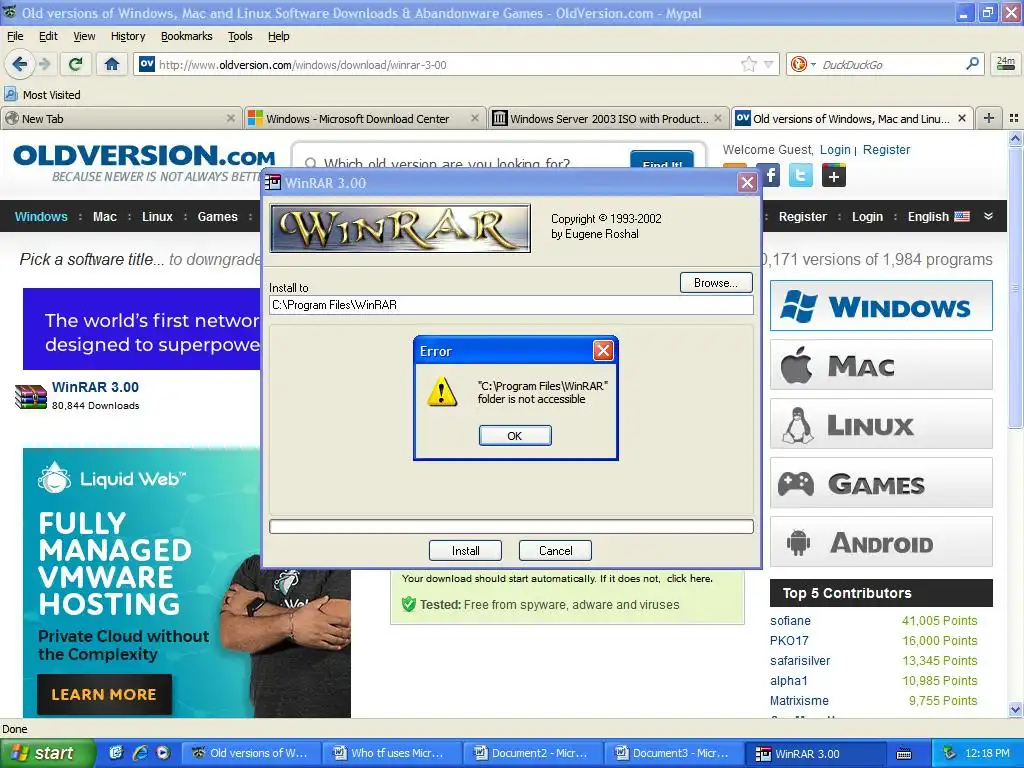Click the Games item in navigation bar
1024x768 pixels.
[x=217, y=216]
